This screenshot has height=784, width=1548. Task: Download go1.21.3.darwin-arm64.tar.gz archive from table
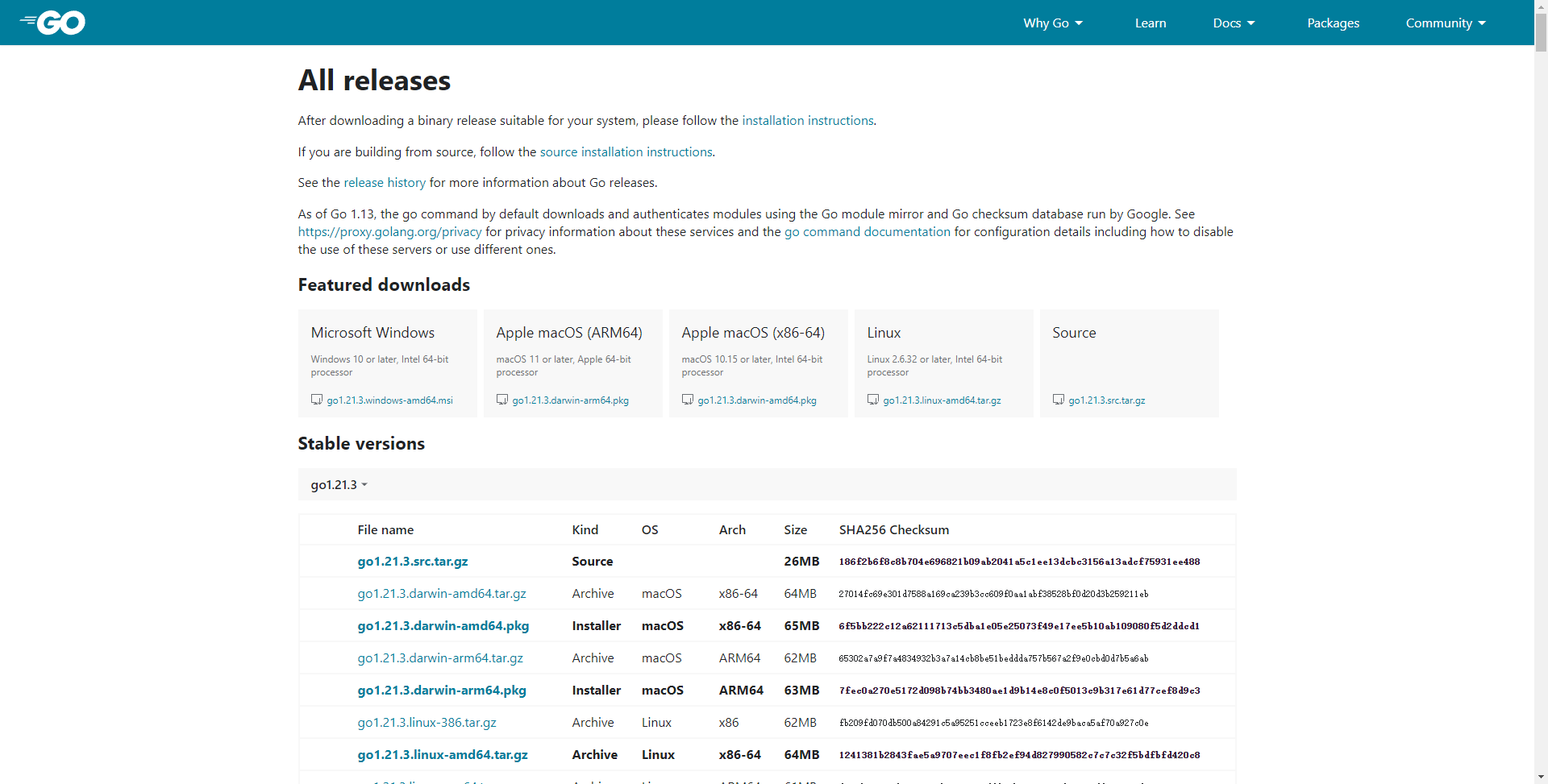[x=440, y=658]
